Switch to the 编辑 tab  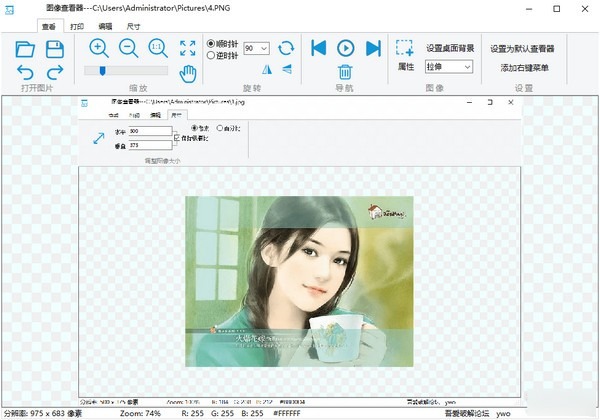[x=105, y=27]
